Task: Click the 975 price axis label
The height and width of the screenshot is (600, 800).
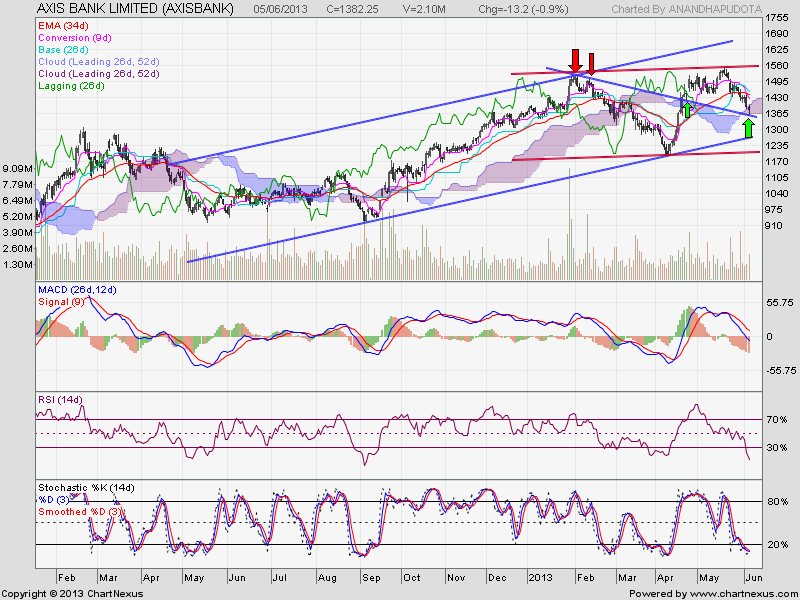Action: coord(774,210)
